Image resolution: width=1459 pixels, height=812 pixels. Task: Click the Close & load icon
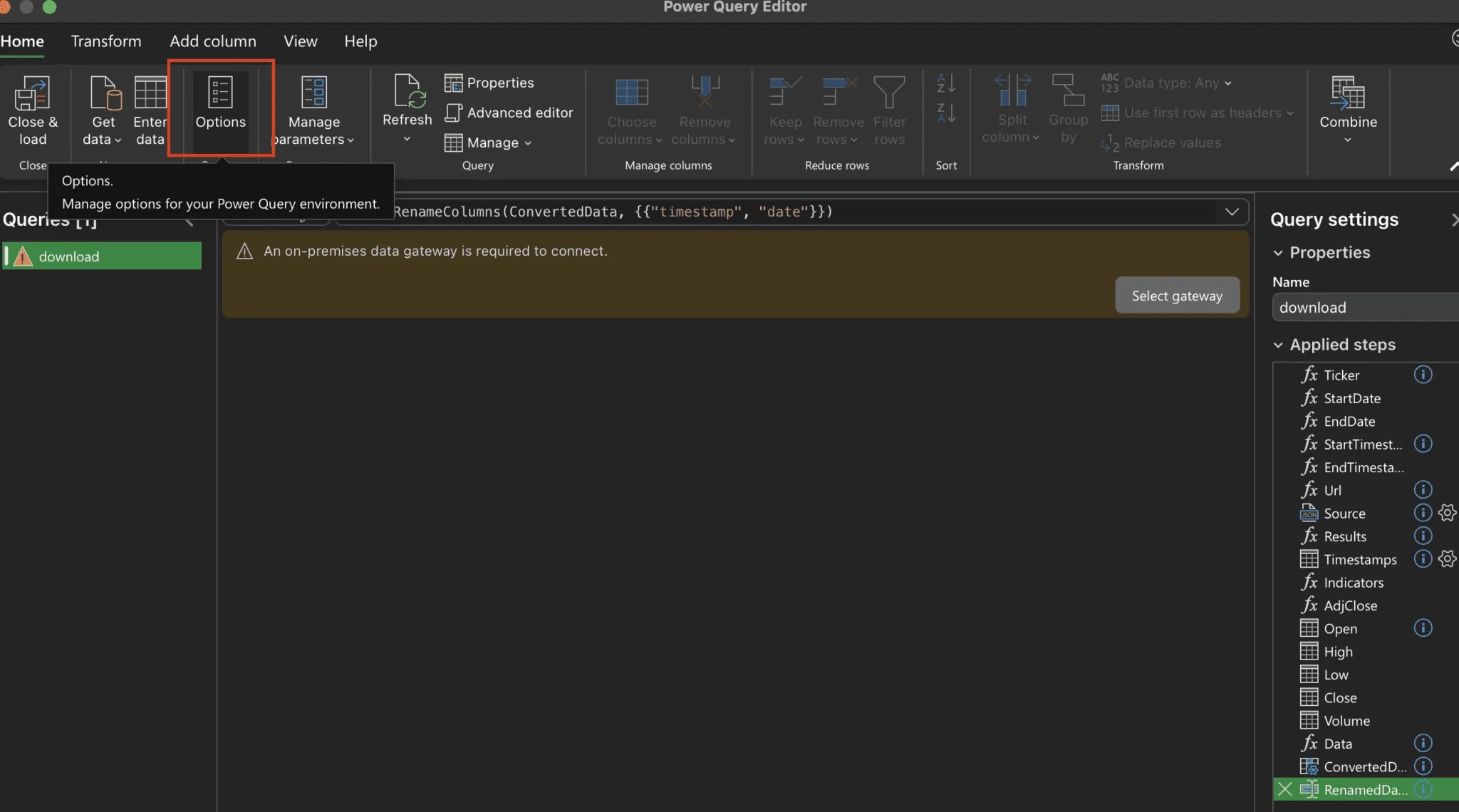(32, 94)
